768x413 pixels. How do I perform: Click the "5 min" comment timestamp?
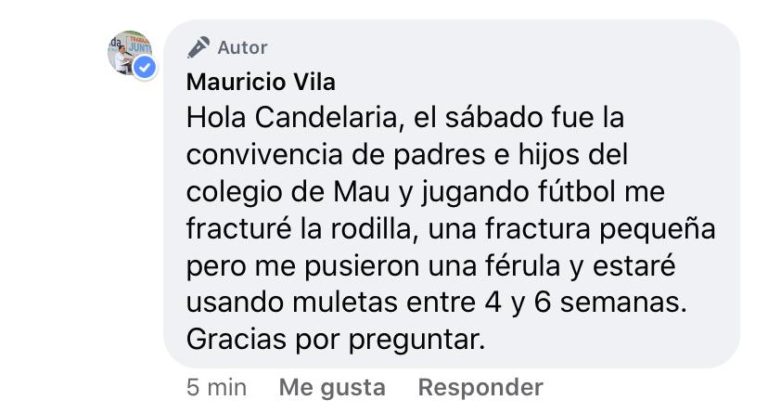click(x=216, y=387)
